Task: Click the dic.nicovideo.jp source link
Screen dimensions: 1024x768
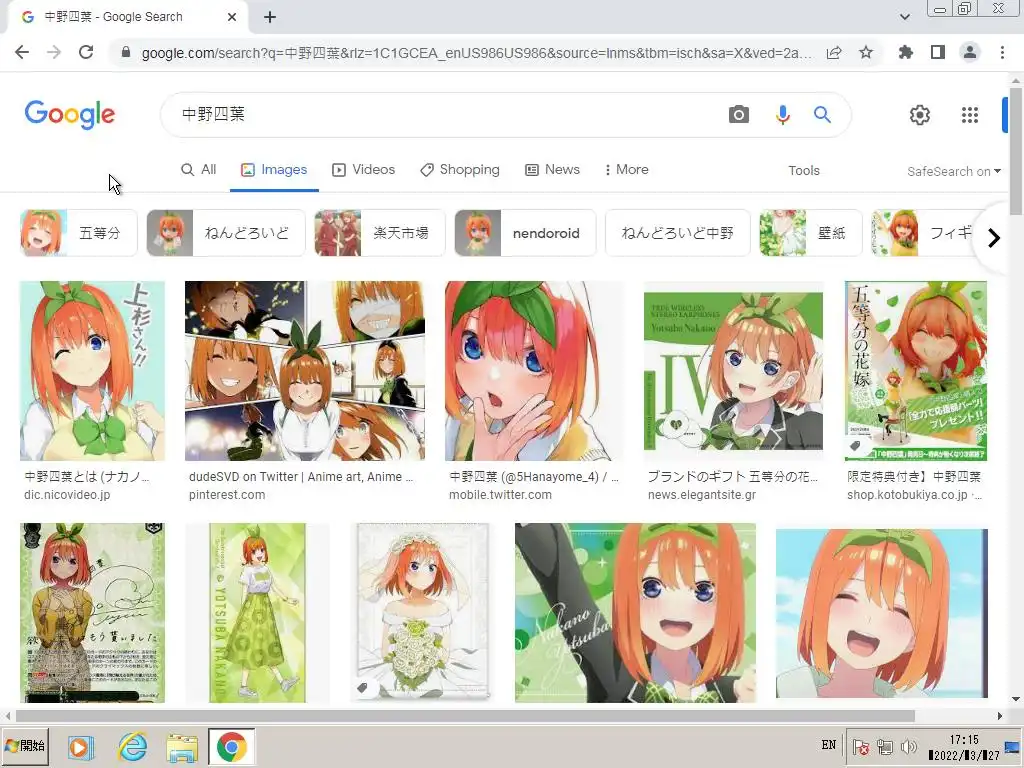Action: (67, 495)
